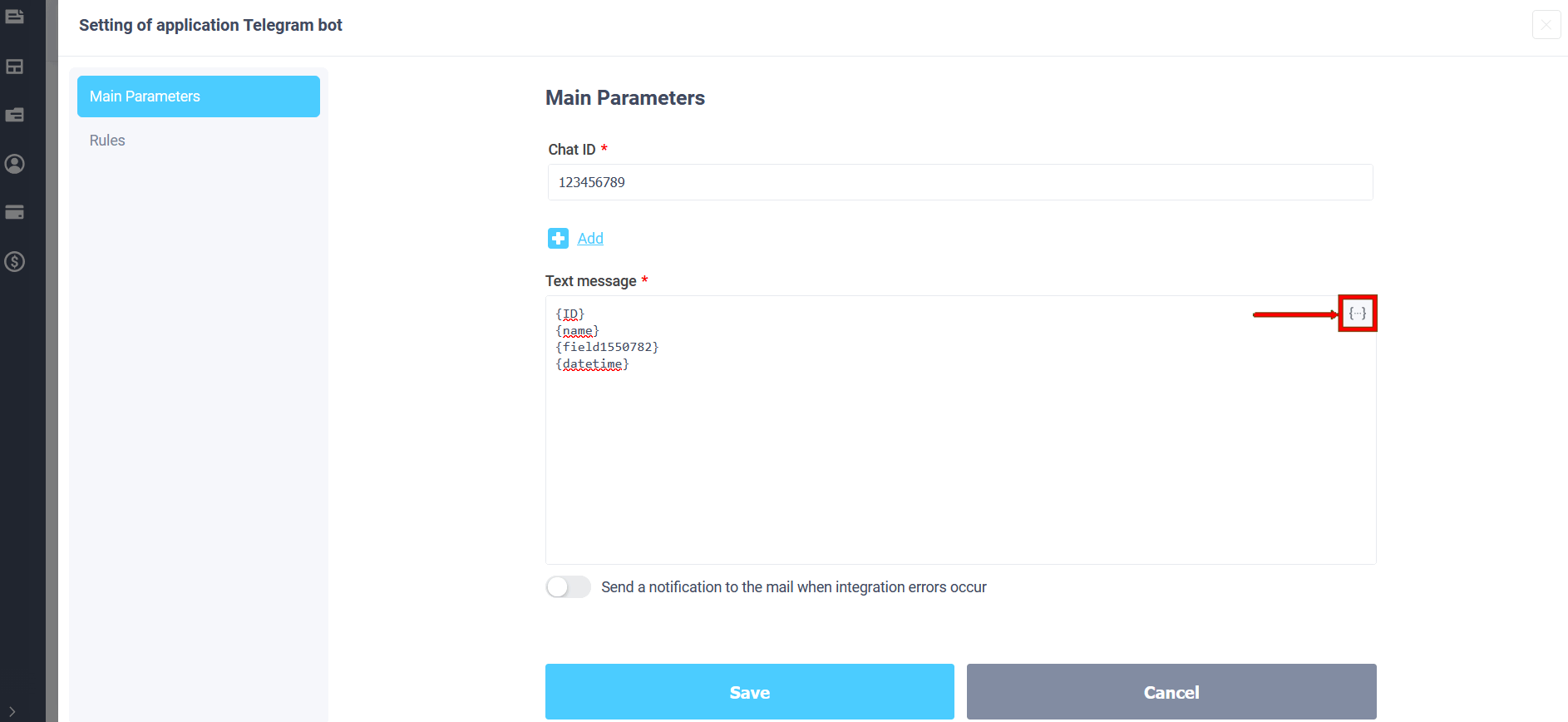Image resolution: width=1568 pixels, height=722 pixels.
Task: Close the Telegram bot settings dialog
Action: (1546, 25)
